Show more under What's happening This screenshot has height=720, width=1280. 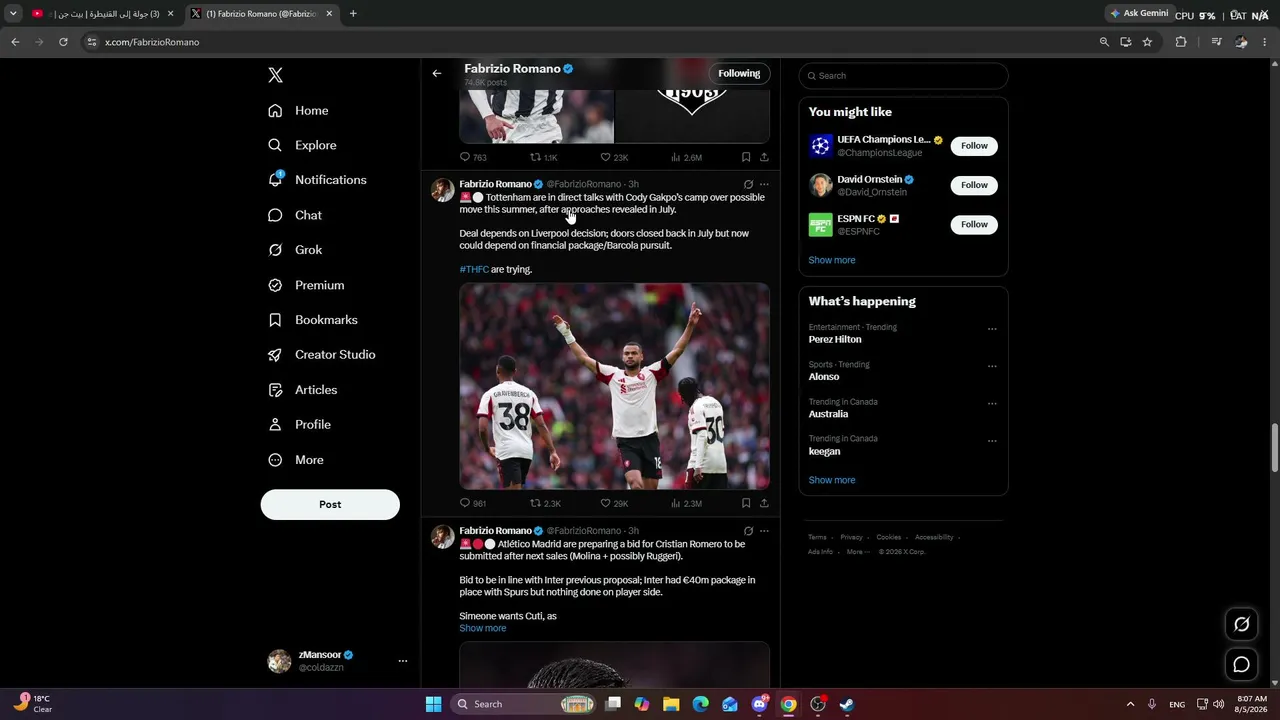click(x=832, y=480)
